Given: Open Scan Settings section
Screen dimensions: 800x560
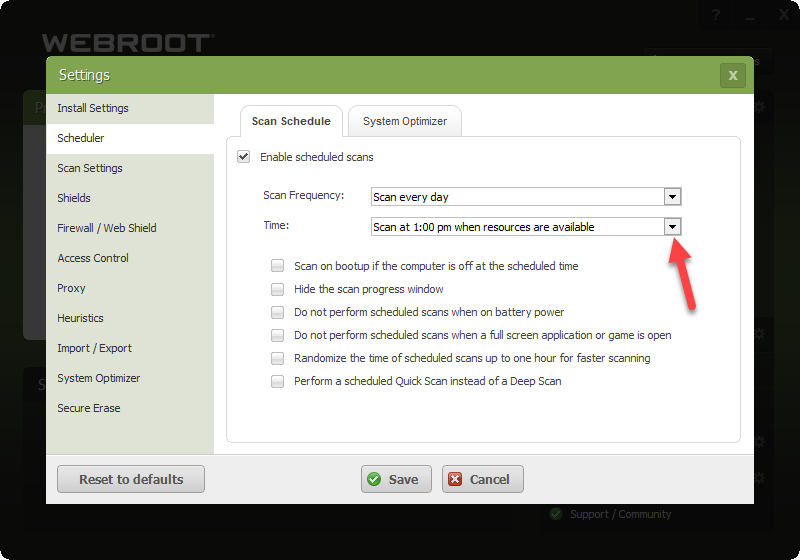Looking at the screenshot, I should [130, 168].
